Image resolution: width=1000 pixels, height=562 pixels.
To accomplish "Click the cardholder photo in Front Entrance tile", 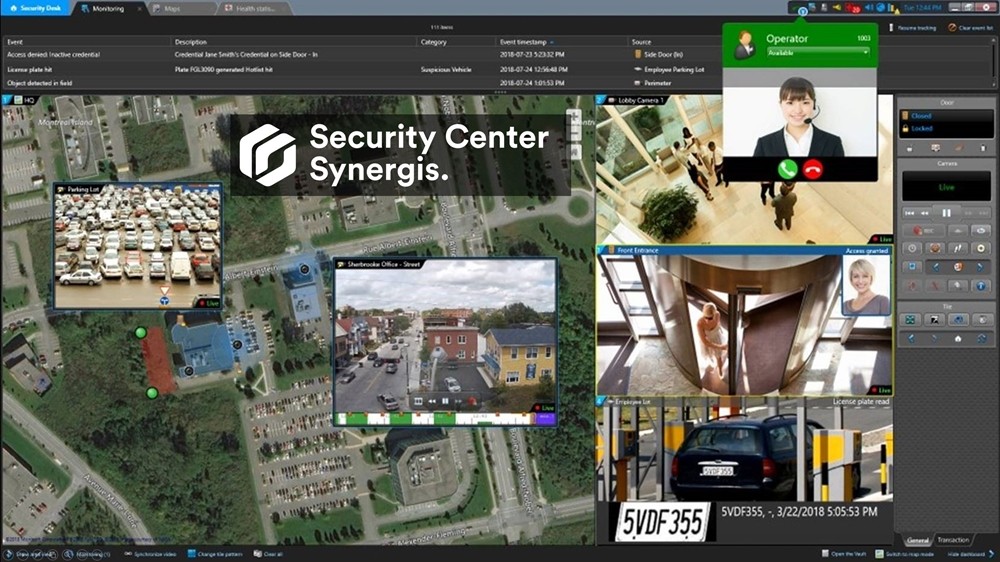I will (x=866, y=285).
